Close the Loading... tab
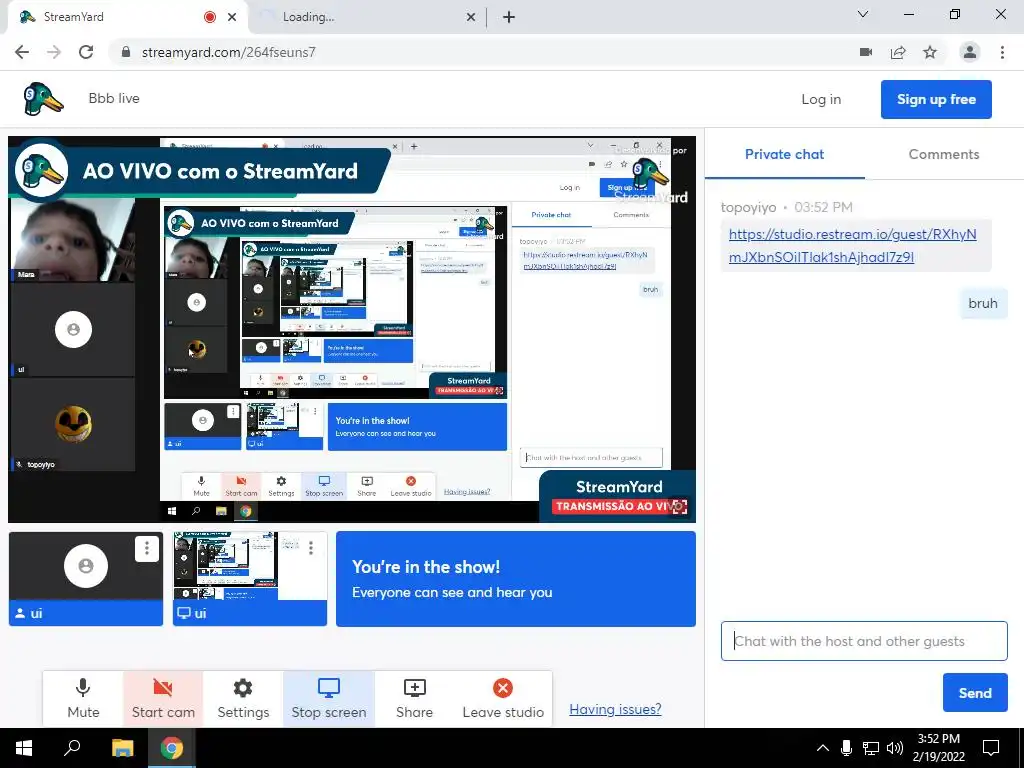 471,17
